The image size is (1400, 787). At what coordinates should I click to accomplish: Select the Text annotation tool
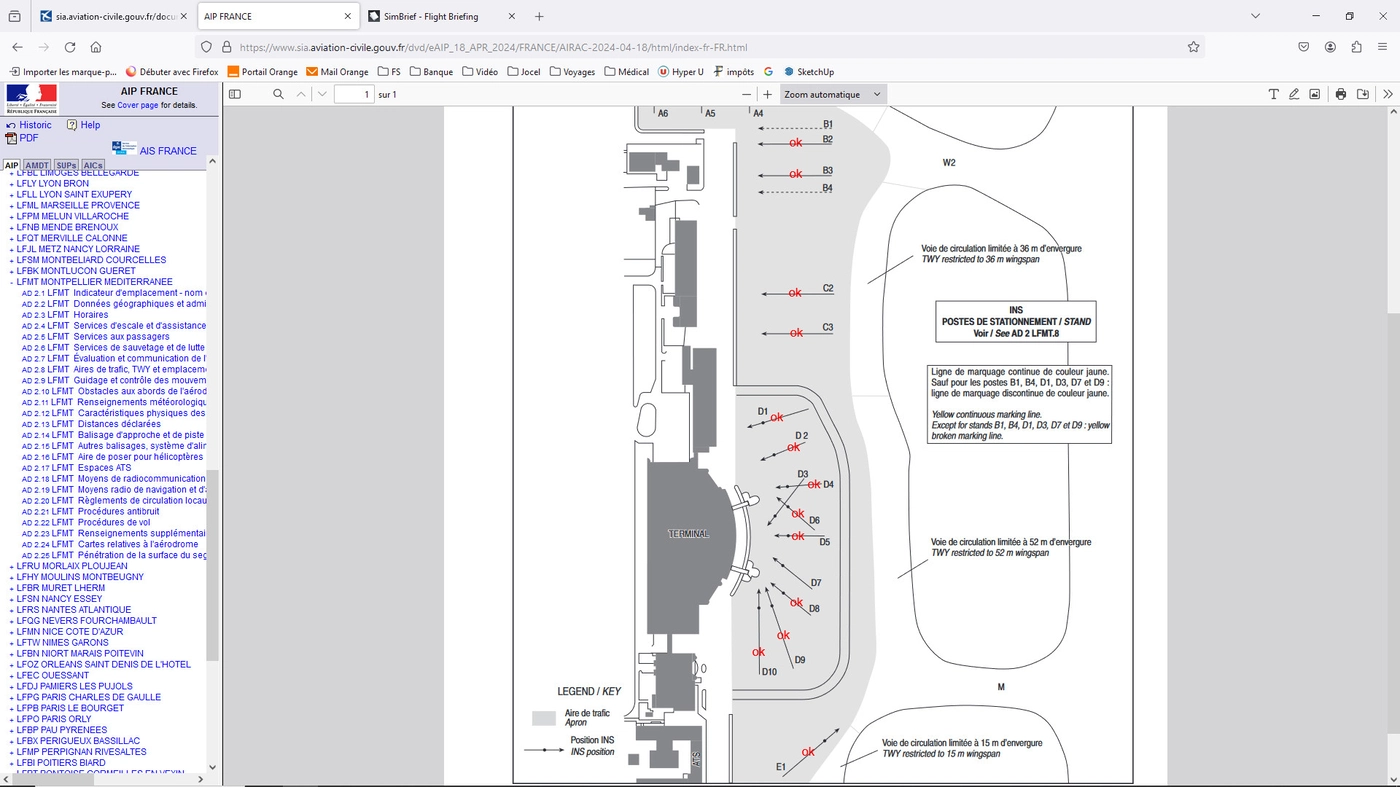click(1274, 93)
